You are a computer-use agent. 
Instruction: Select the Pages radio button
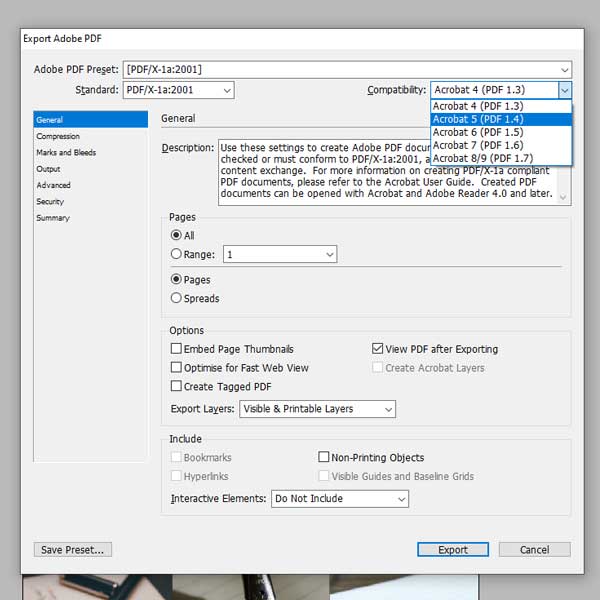(176, 279)
